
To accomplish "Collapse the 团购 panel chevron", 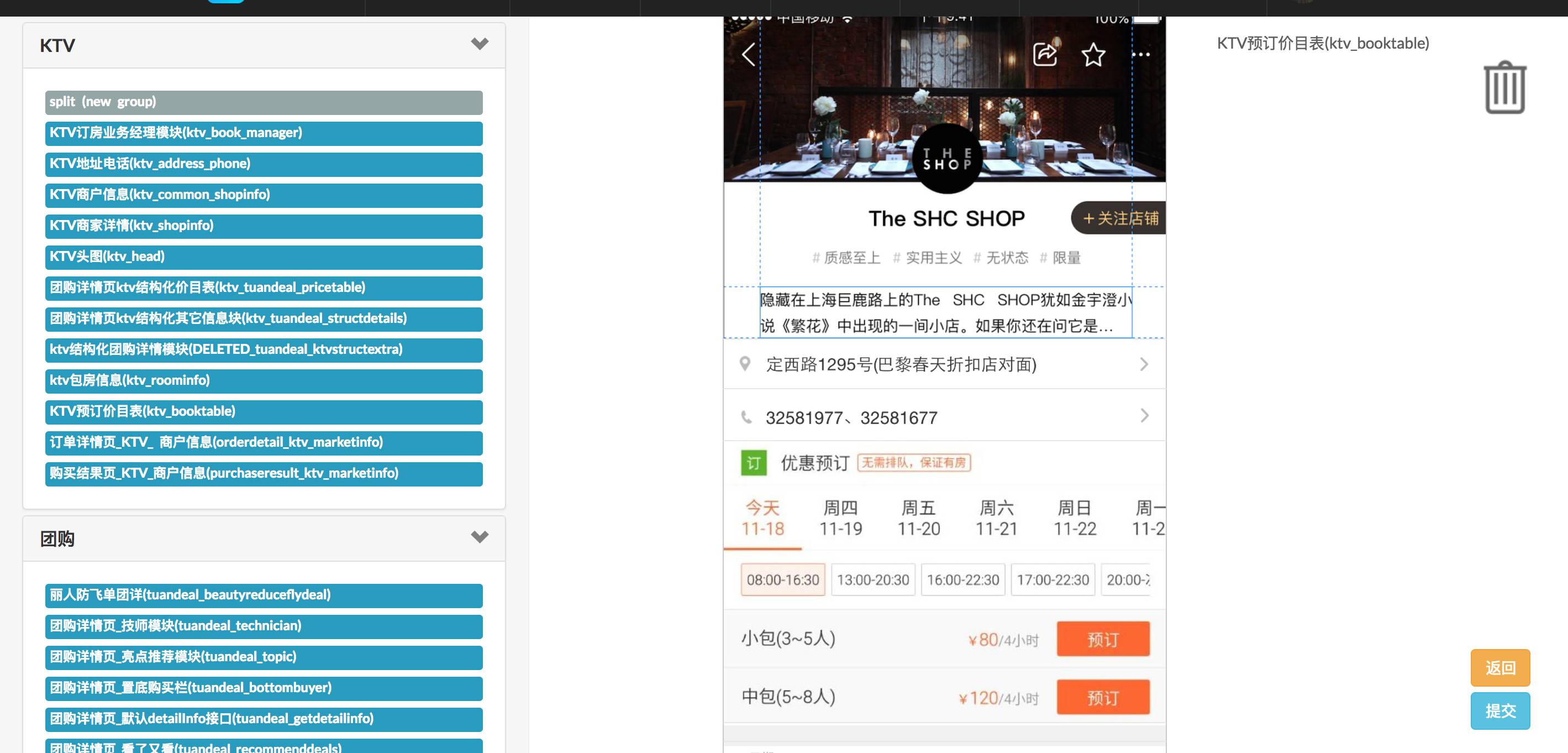I will click(x=480, y=537).
